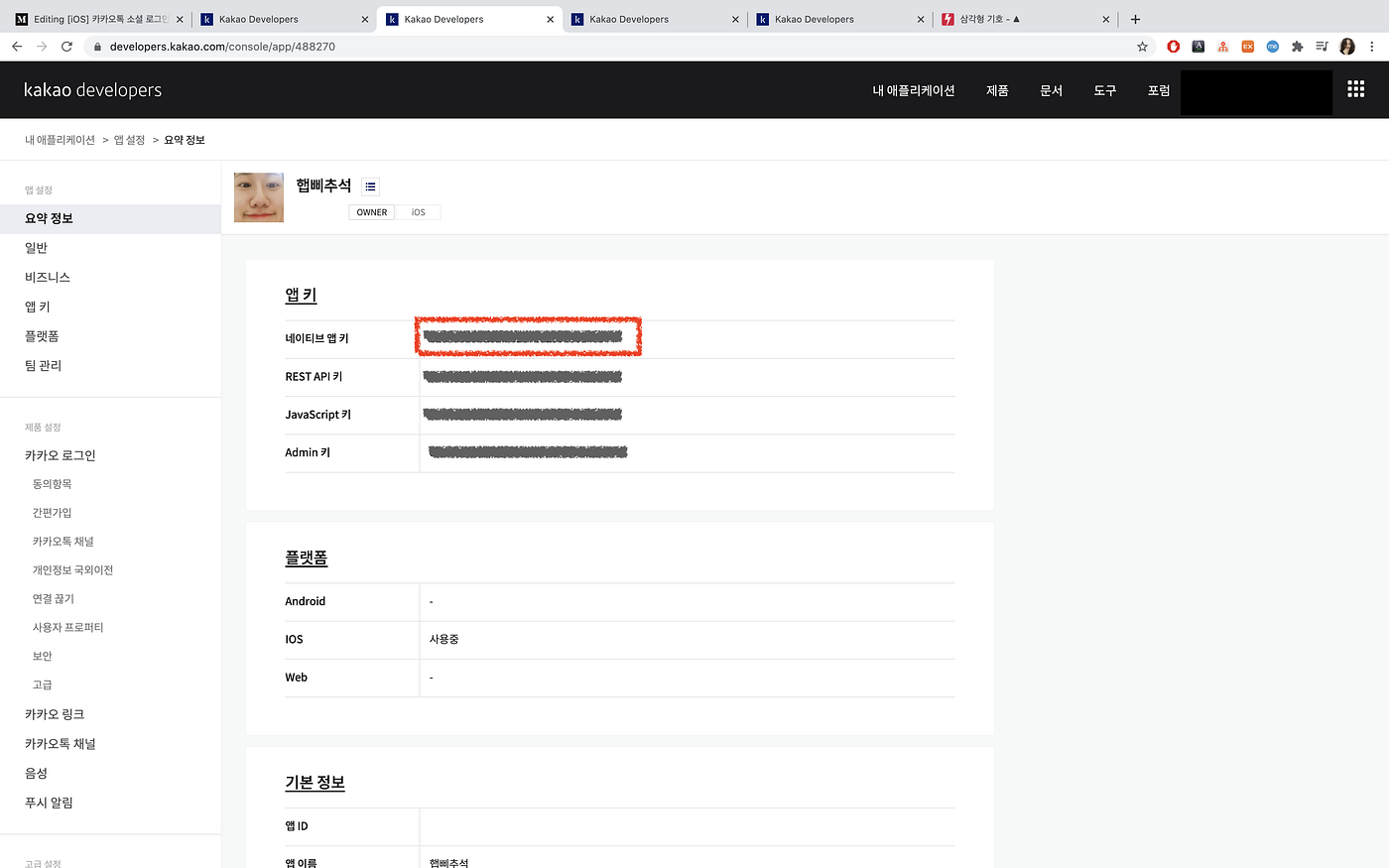
Task: Click the iOS badge under app name
Action: (419, 212)
